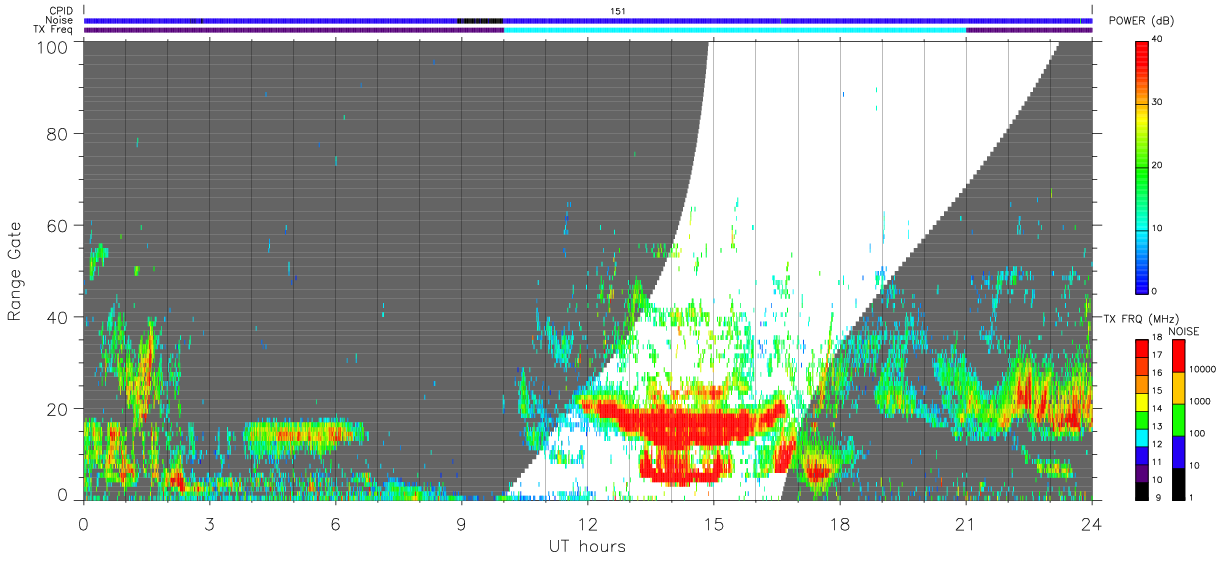Screen dimensions: 1228x567
Task: Click the CPID label at top left
Action: [x=60, y=11]
